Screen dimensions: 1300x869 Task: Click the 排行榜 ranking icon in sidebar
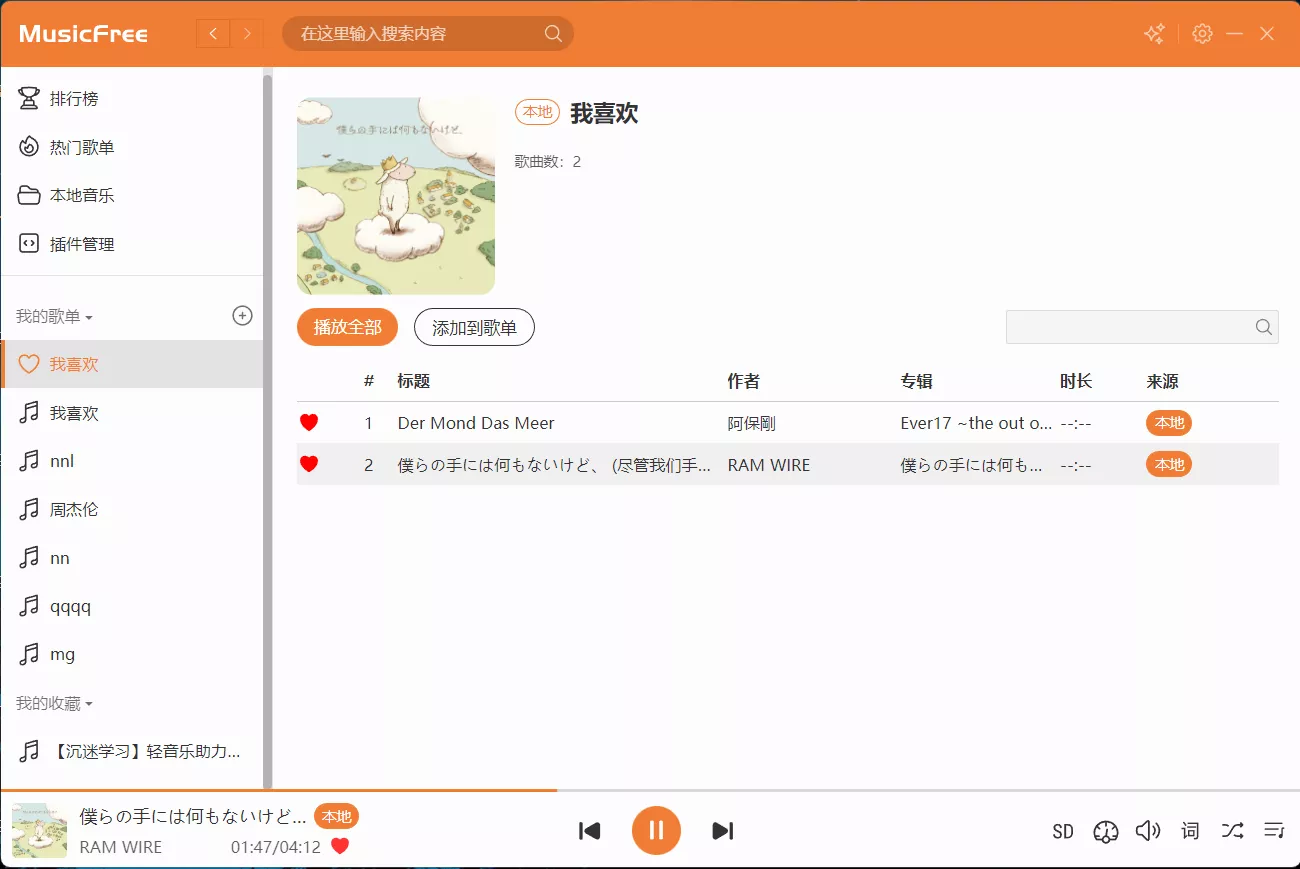27,98
